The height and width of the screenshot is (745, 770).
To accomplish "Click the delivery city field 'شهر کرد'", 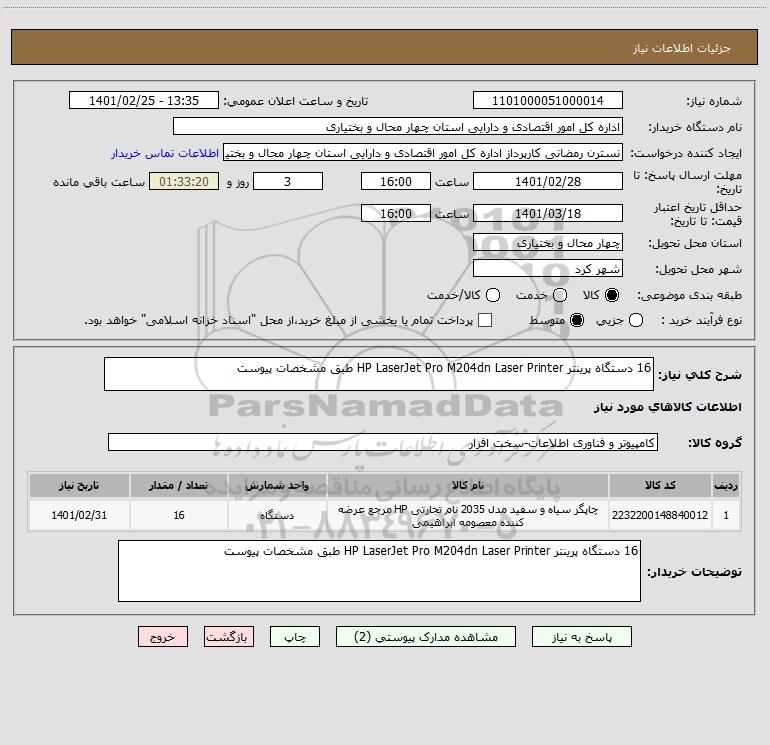I will coord(548,268).
